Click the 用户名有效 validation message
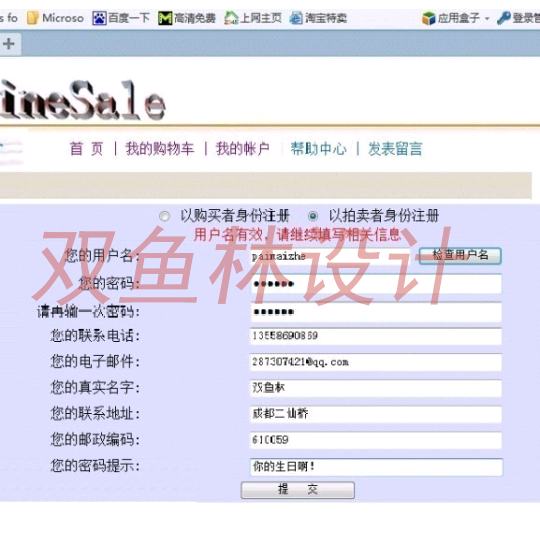Image resolution: width=540 pixels, height=540 pixels. 297,235
